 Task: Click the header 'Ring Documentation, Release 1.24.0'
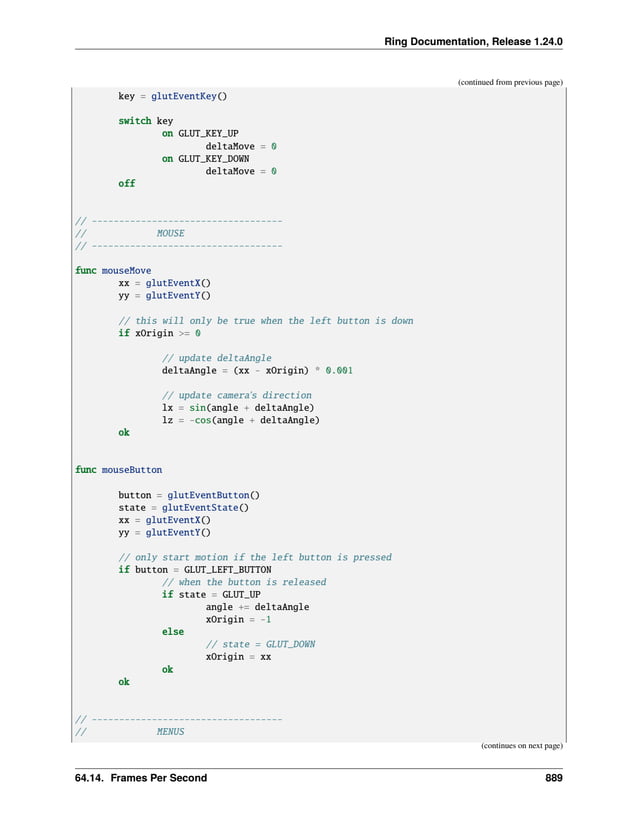click(x=473, y=42)
